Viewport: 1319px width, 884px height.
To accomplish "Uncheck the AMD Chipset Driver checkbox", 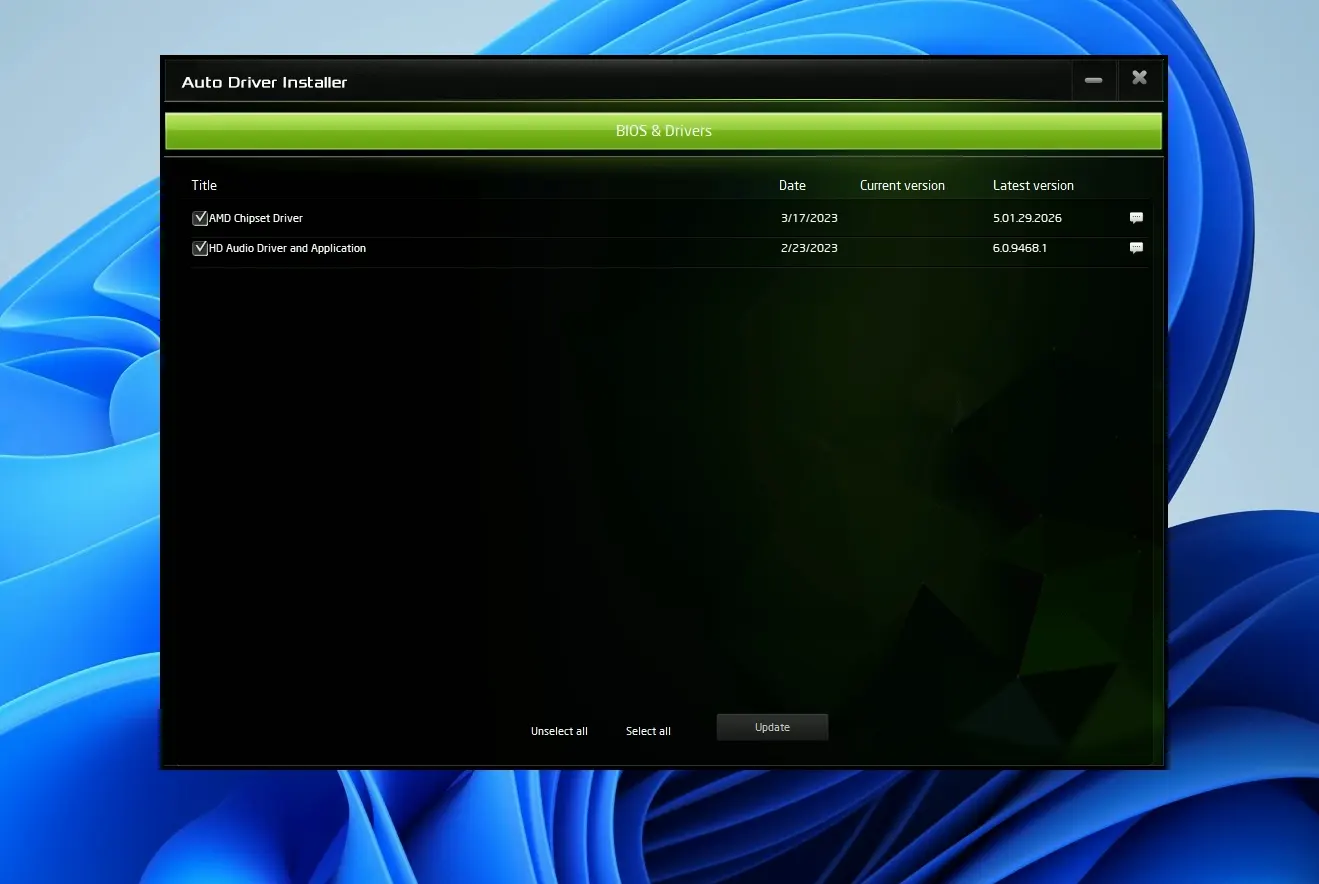I will coord(200,218).
